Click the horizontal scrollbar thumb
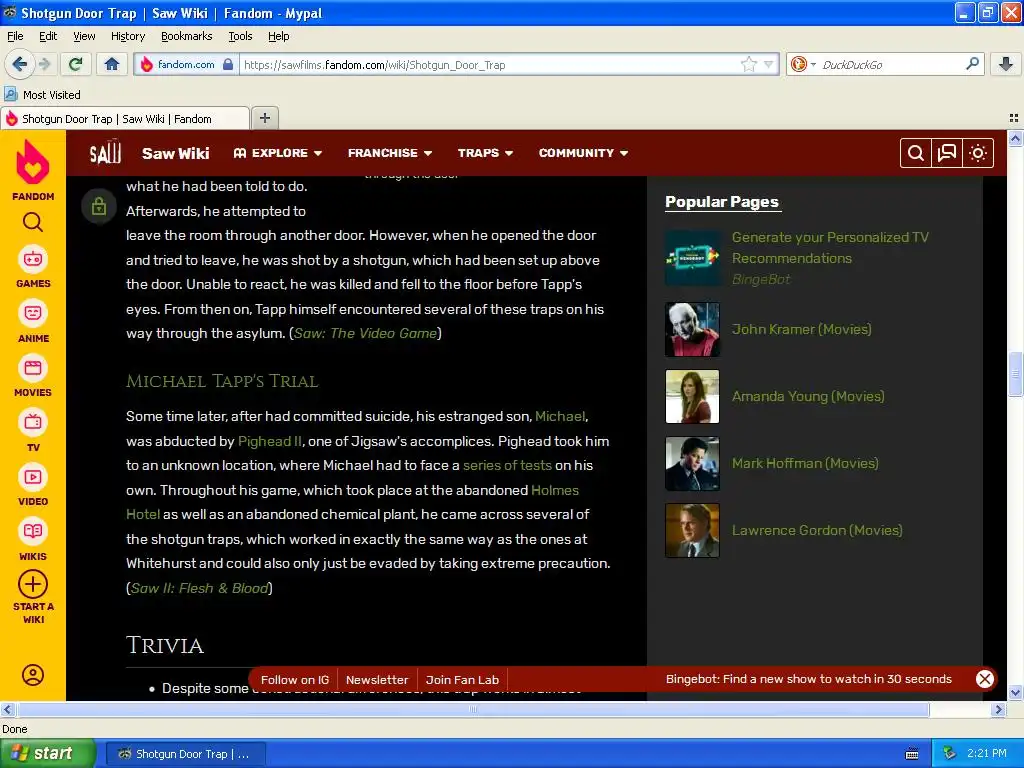 coord(473,709)
